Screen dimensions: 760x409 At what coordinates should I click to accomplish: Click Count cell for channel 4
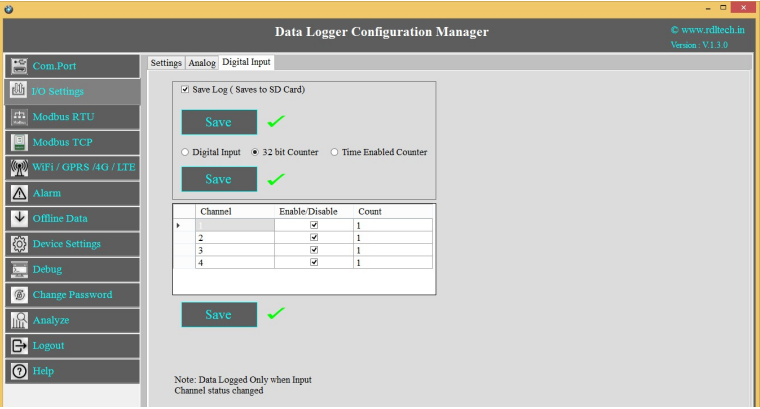click(393, 262)
